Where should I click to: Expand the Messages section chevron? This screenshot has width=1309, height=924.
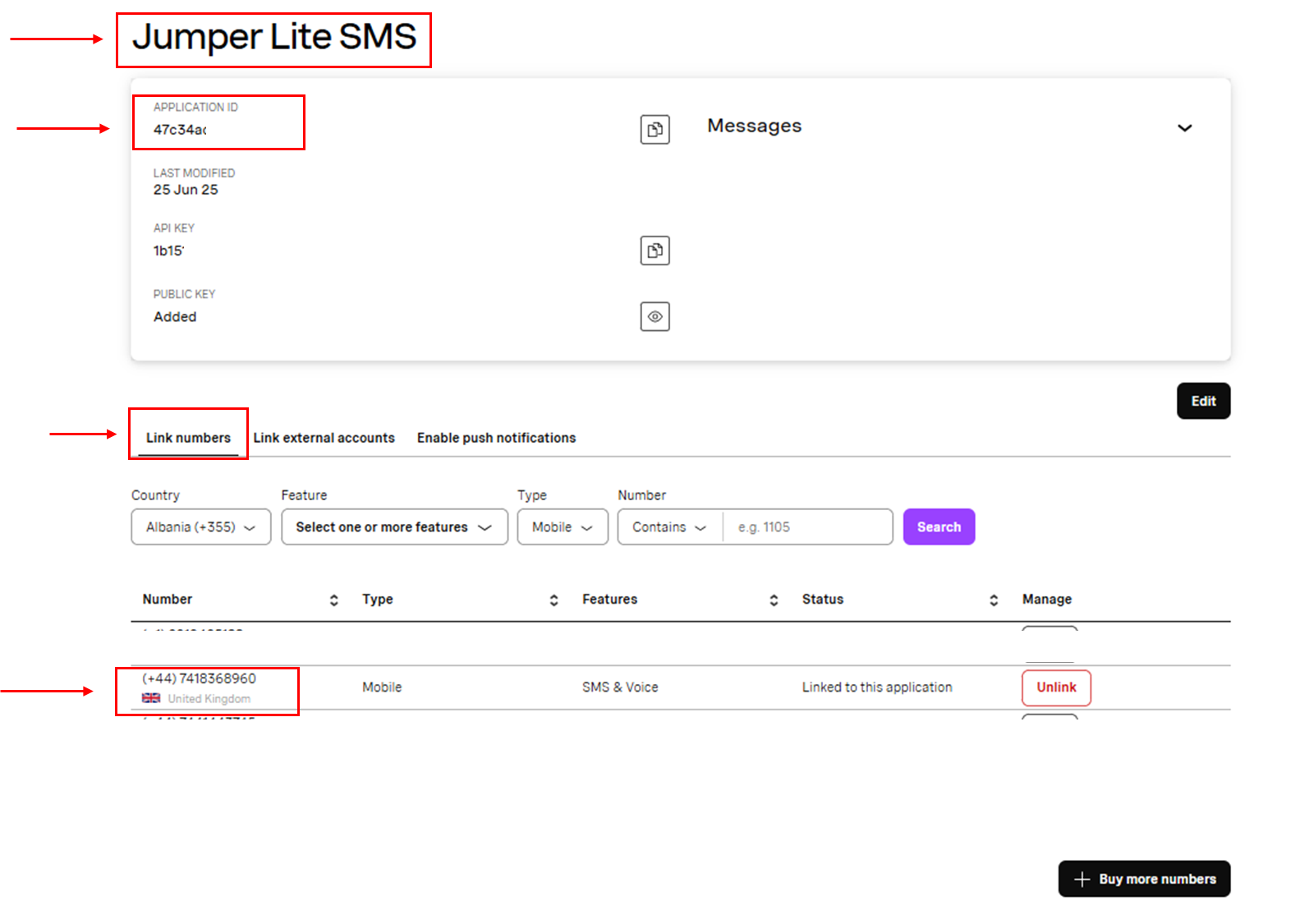click(x=1184, y=127)
